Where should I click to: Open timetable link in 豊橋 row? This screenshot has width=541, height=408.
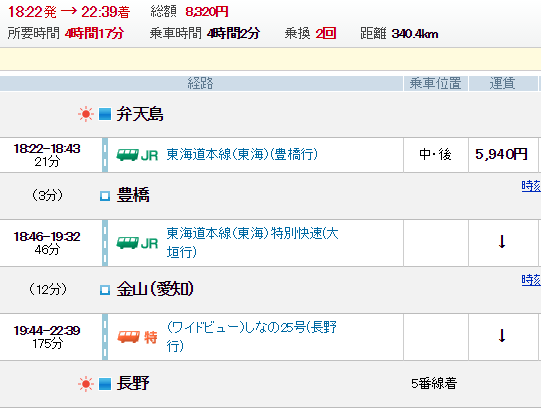[x=531, y=186]
